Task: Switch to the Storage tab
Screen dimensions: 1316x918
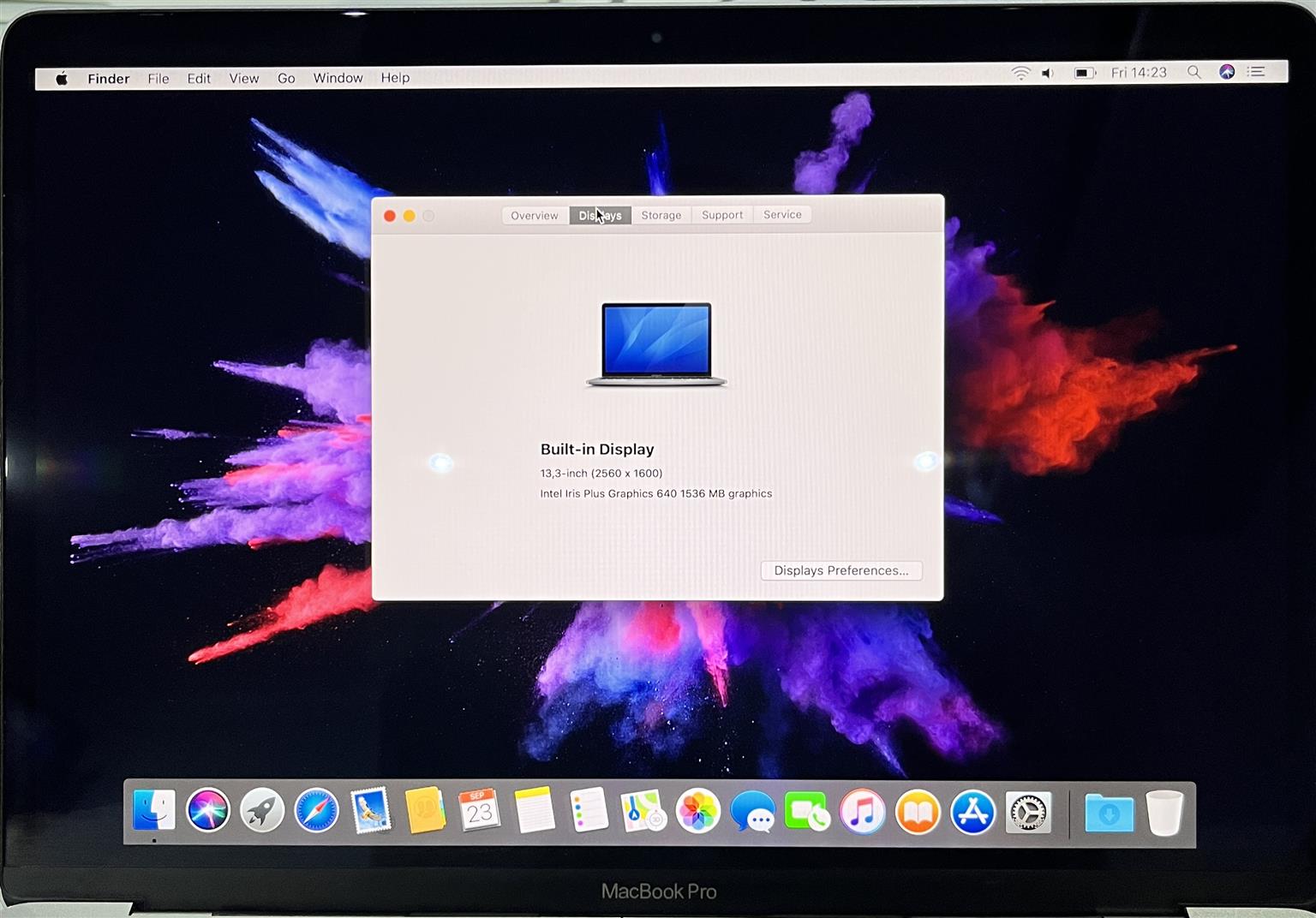Action: coord(661,215)
